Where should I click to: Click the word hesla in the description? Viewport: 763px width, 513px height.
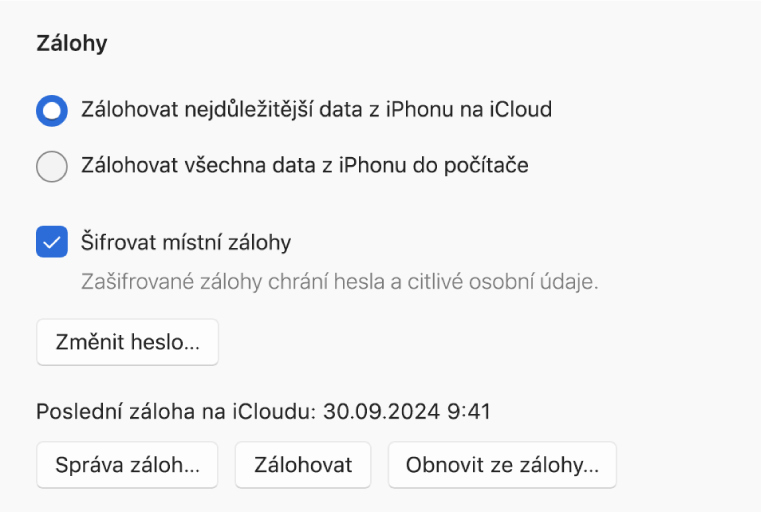411,282
